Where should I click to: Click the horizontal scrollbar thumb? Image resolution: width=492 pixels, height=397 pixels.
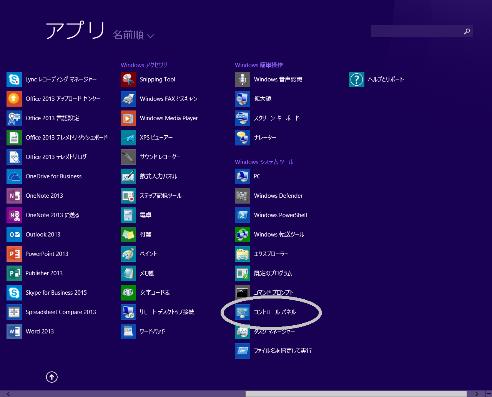(356, 394)
